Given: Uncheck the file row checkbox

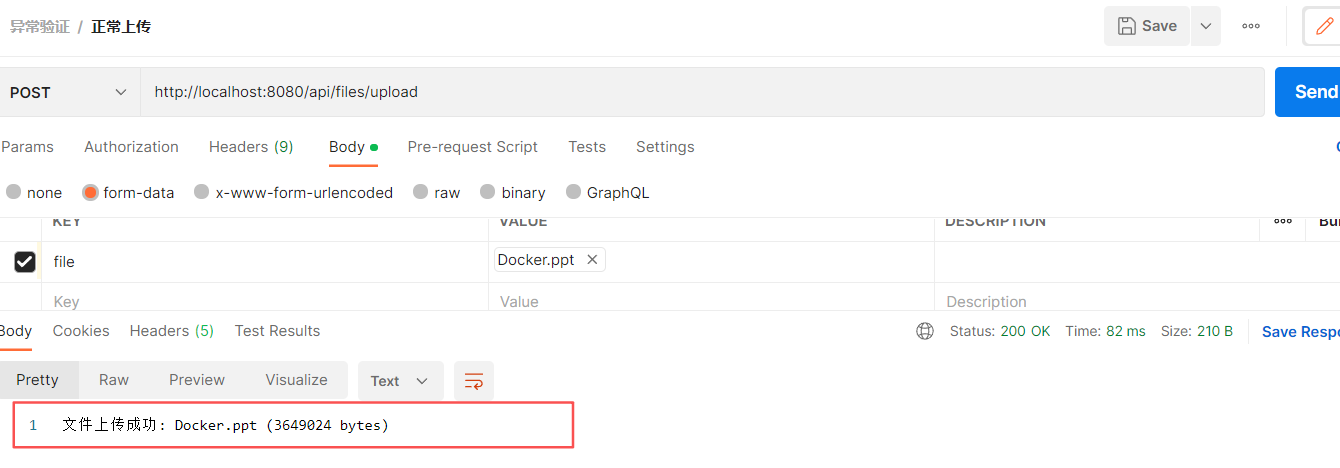Looking at the screenshot, I should (25, 262).
